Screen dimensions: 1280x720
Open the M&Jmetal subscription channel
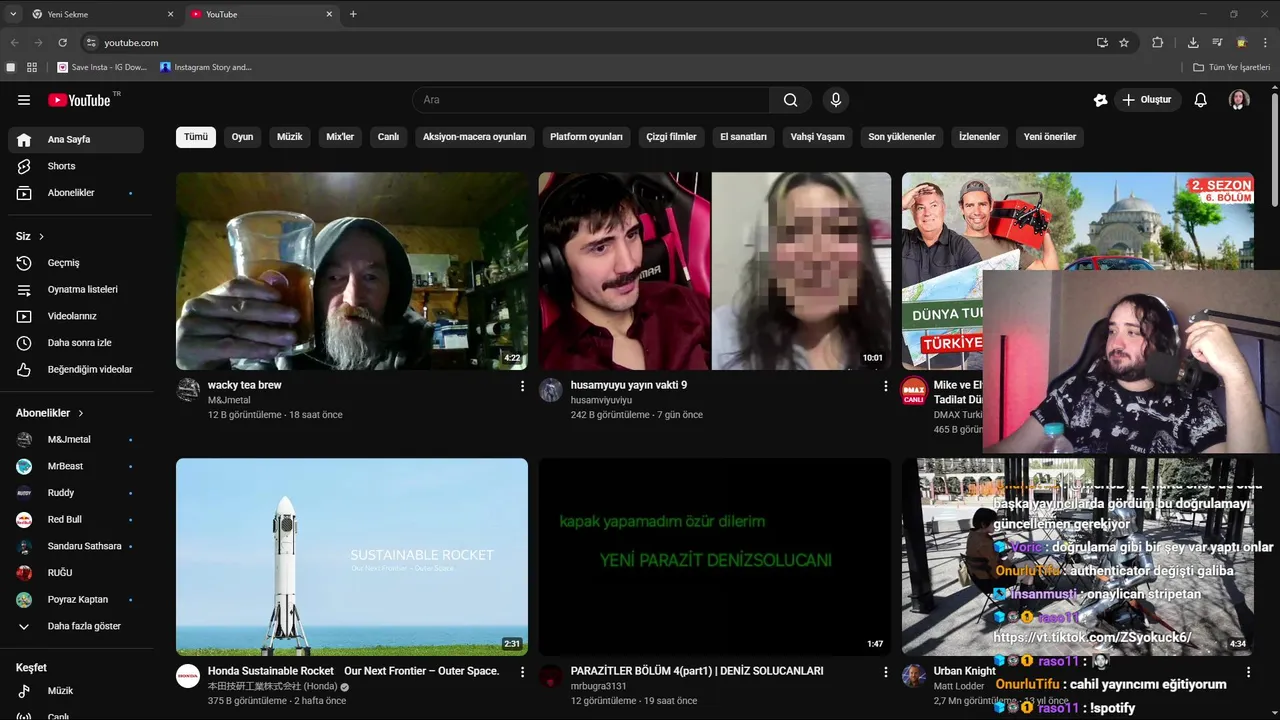[76, 439]
